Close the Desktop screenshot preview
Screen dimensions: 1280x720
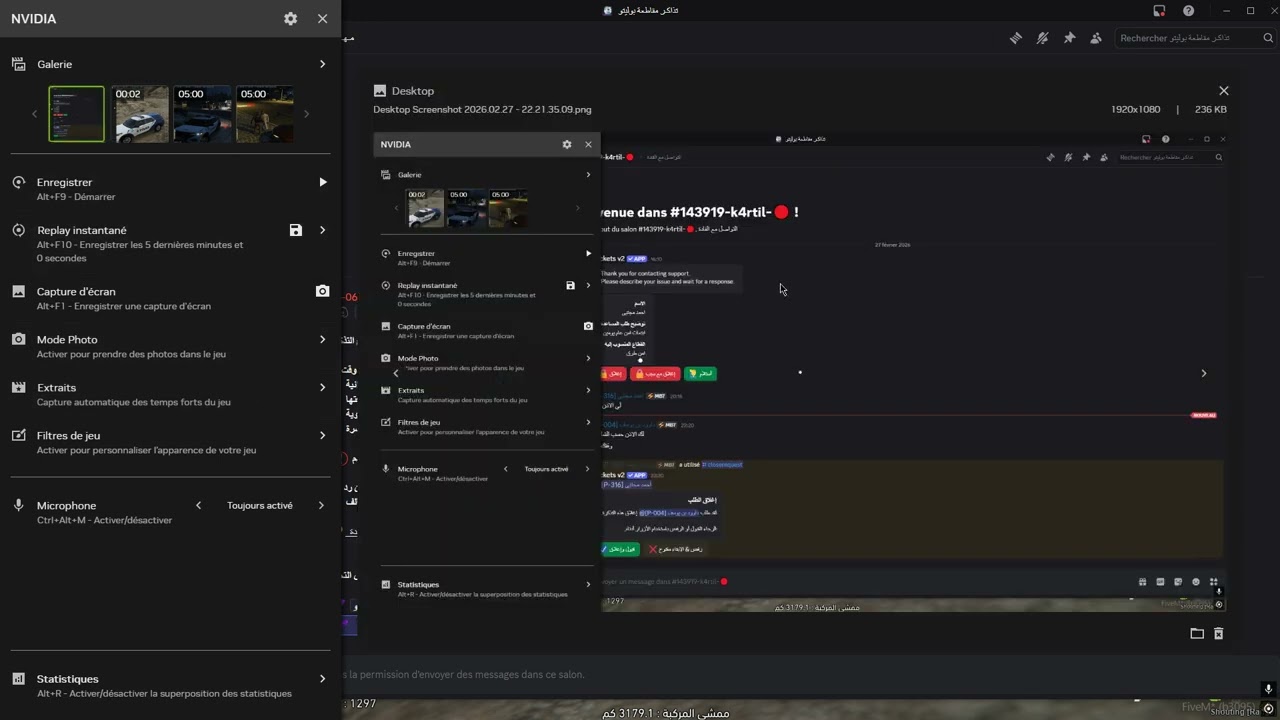pos(1223,91)
